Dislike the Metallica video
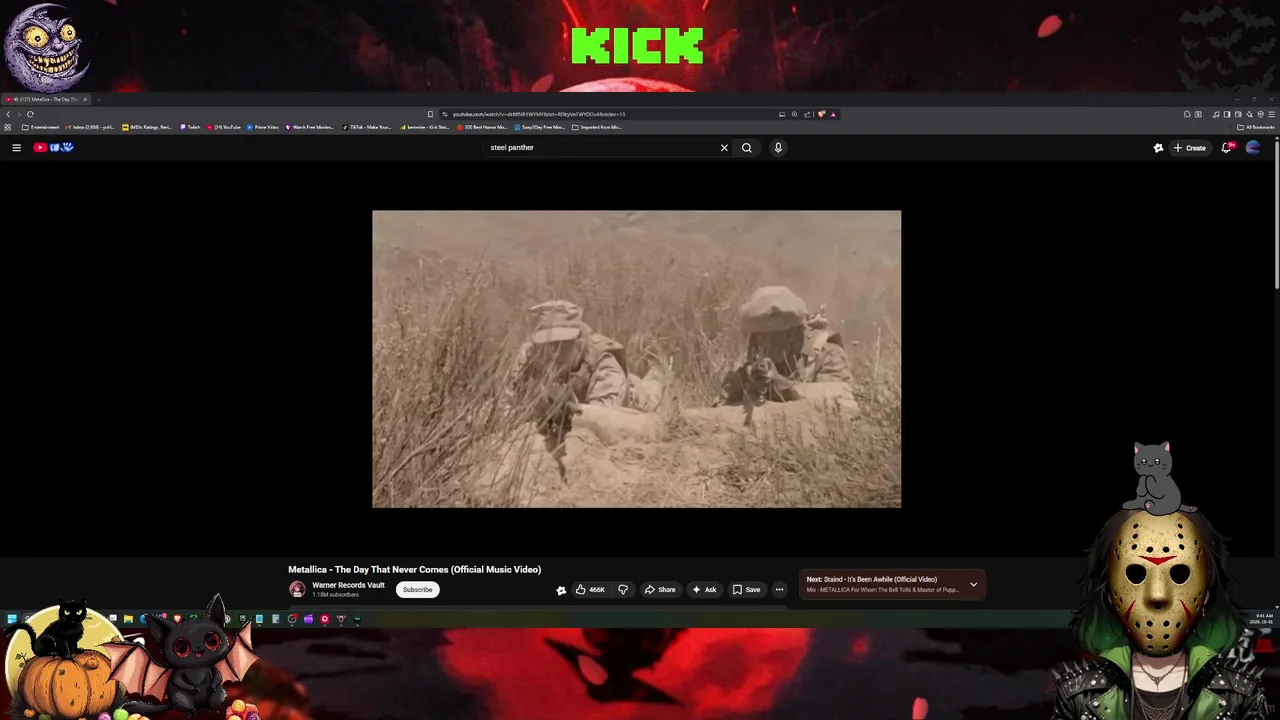The width and height of the screenshot is (1280, 720). point(622,589)
